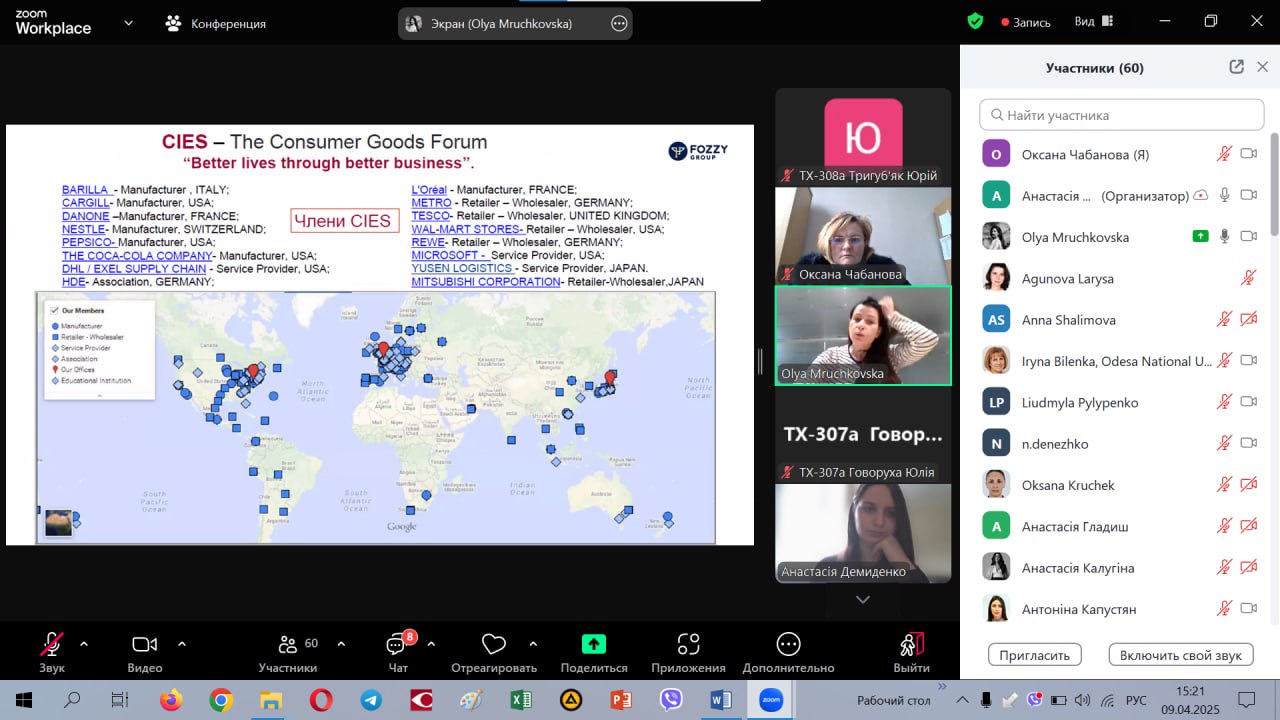This screenshot has height=720, width=1280.
Task: Click the Пригласить button
Action: pos(1035,655)
